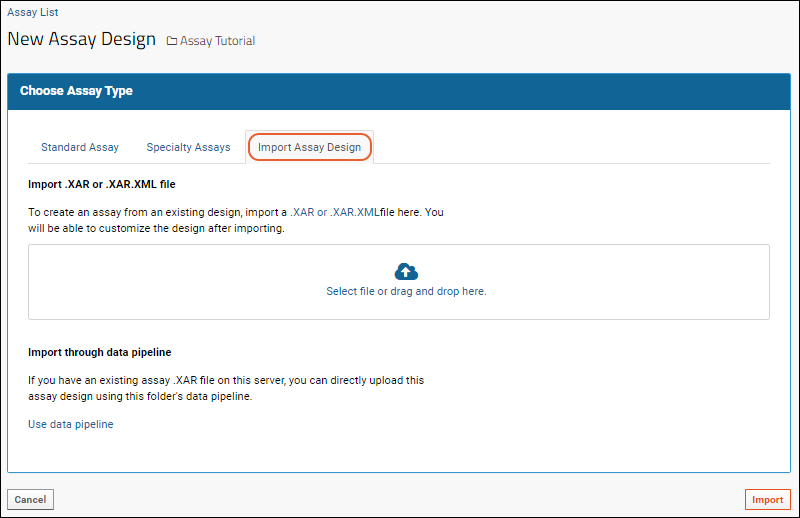The image size is (800, 518).
Task: Click the file drop zone box
Action: click(x=398, y=282)
